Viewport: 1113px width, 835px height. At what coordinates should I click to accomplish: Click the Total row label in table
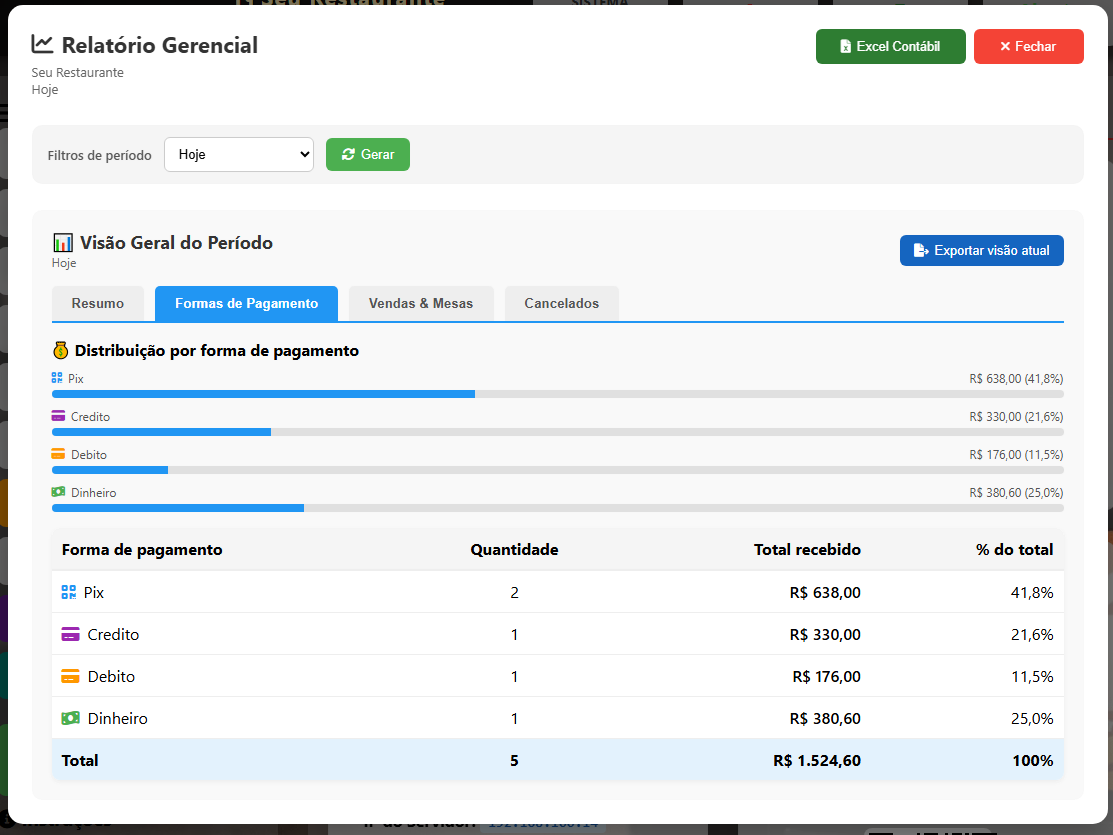(80, 760)
